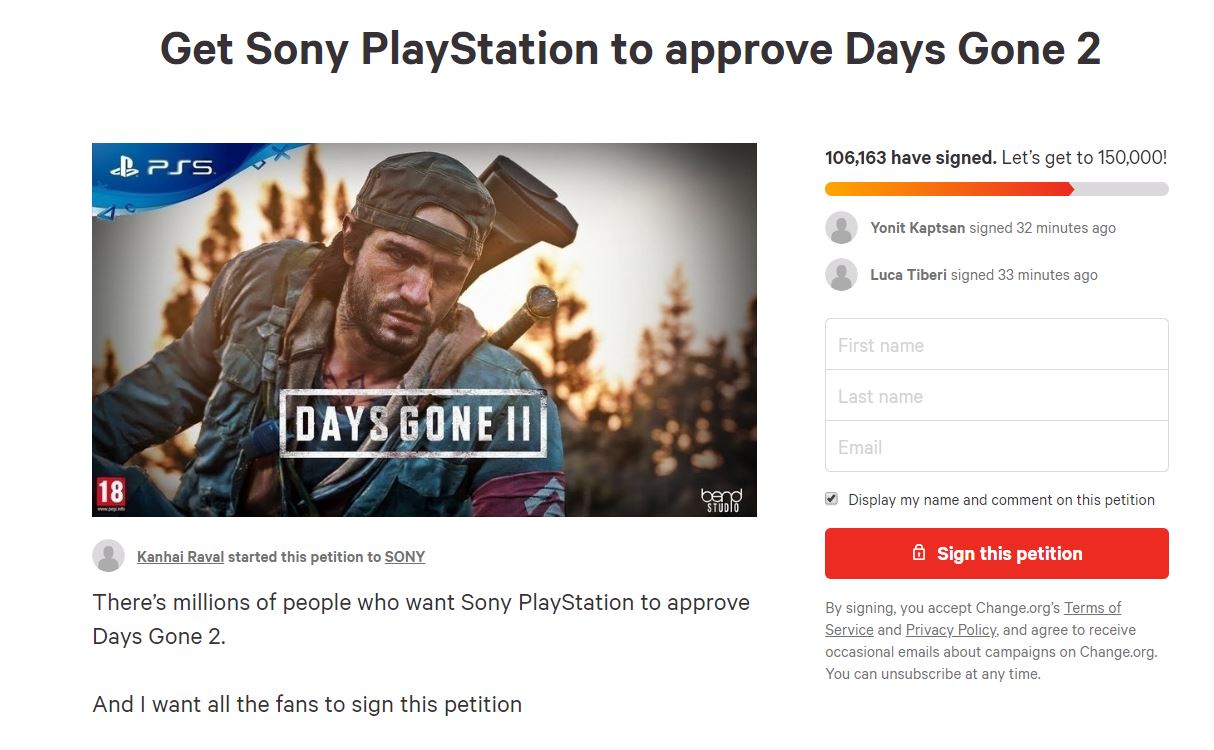Click the Bend Studio logo
This screenshot has width=1214, height=750.
point(721,499)
